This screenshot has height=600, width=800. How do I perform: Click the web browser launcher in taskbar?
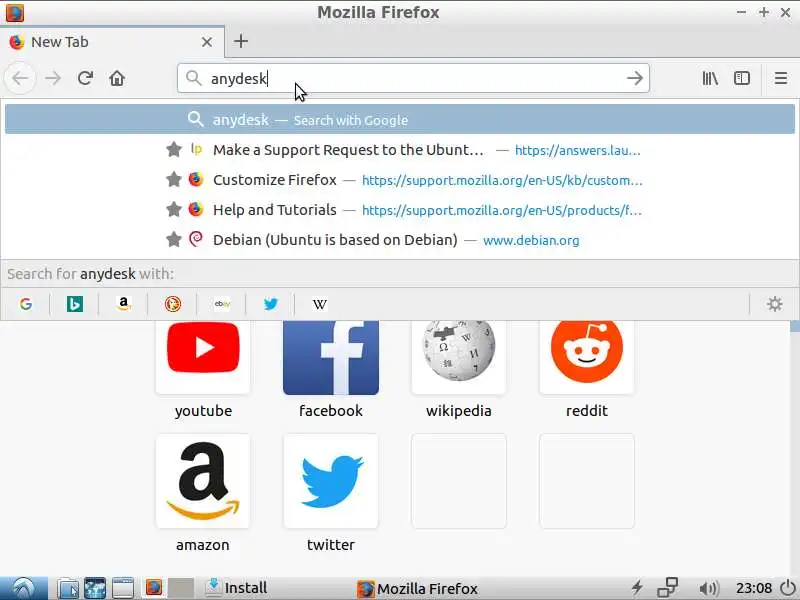[95, 588]
